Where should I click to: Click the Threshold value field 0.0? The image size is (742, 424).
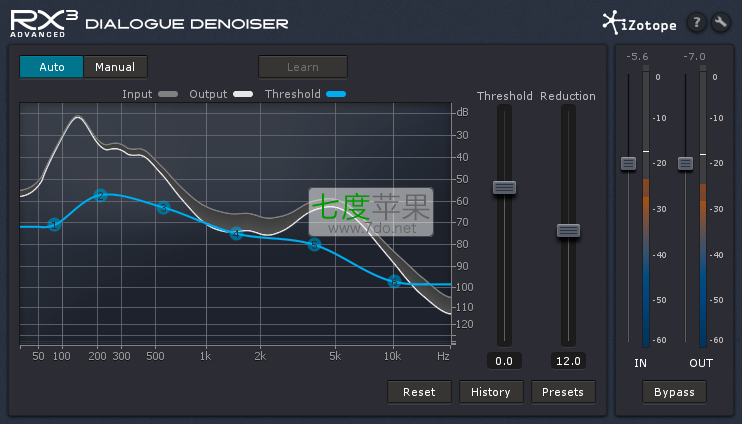tap(504, 361)
